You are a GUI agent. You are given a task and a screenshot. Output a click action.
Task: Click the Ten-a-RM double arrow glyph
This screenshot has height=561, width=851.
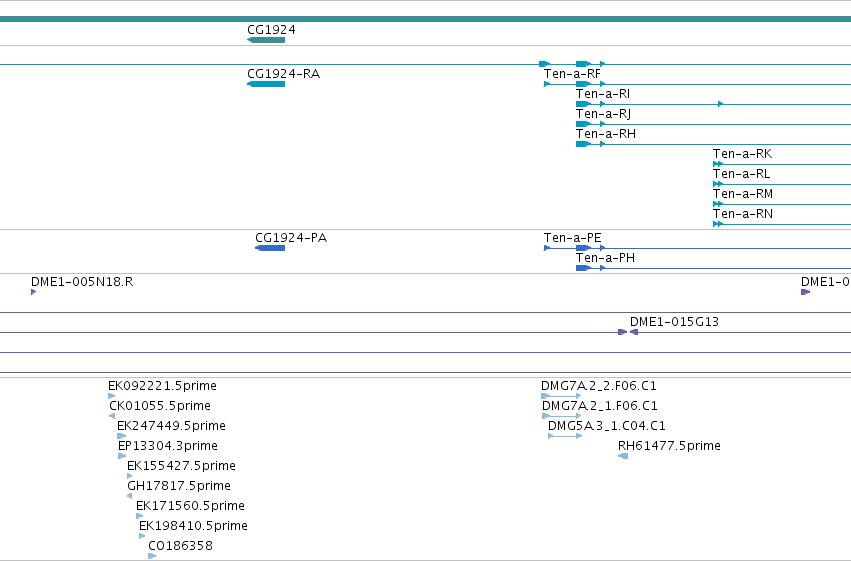pyautogui.click(x=718, y=204)
